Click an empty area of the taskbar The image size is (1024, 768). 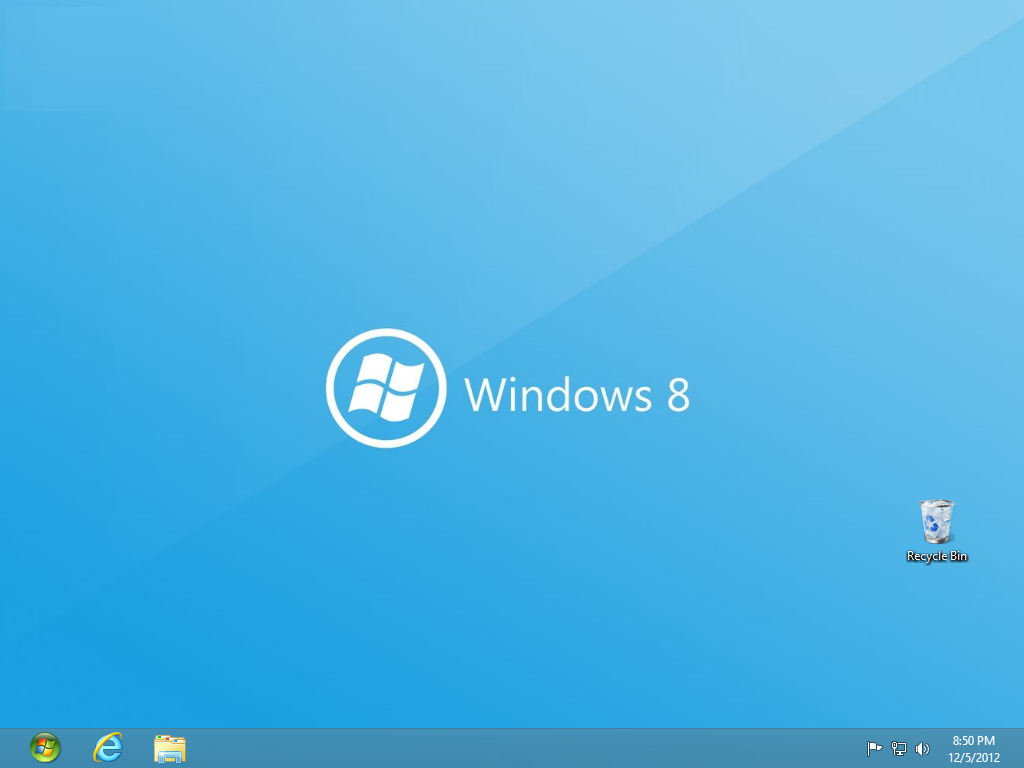pos(500,747)
